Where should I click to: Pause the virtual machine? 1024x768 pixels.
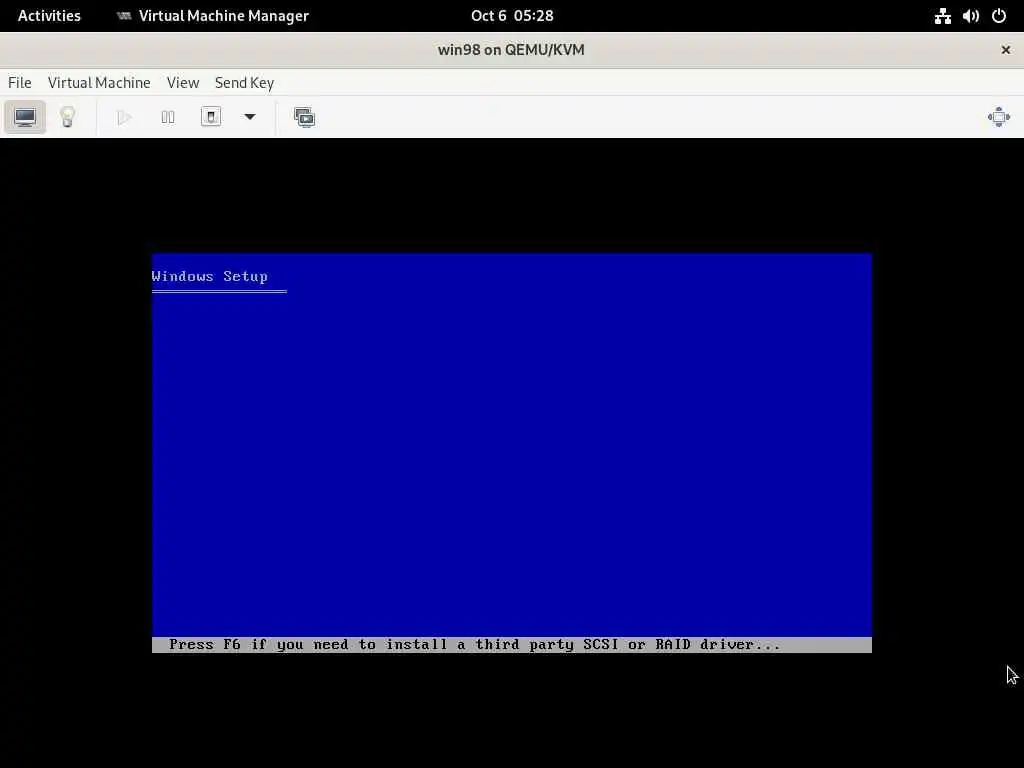(168, 118)
